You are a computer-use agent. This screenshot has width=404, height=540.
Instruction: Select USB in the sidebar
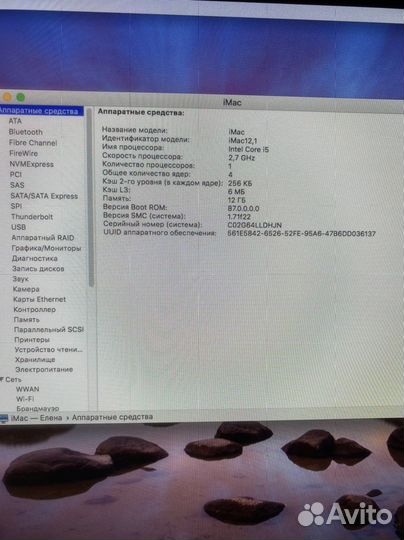pos(19,227)
